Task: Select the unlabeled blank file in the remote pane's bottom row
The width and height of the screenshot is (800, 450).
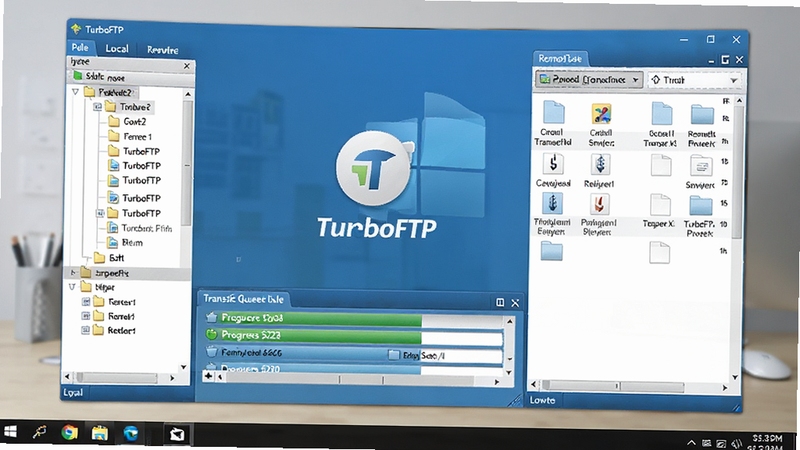Action: [659, 253]
